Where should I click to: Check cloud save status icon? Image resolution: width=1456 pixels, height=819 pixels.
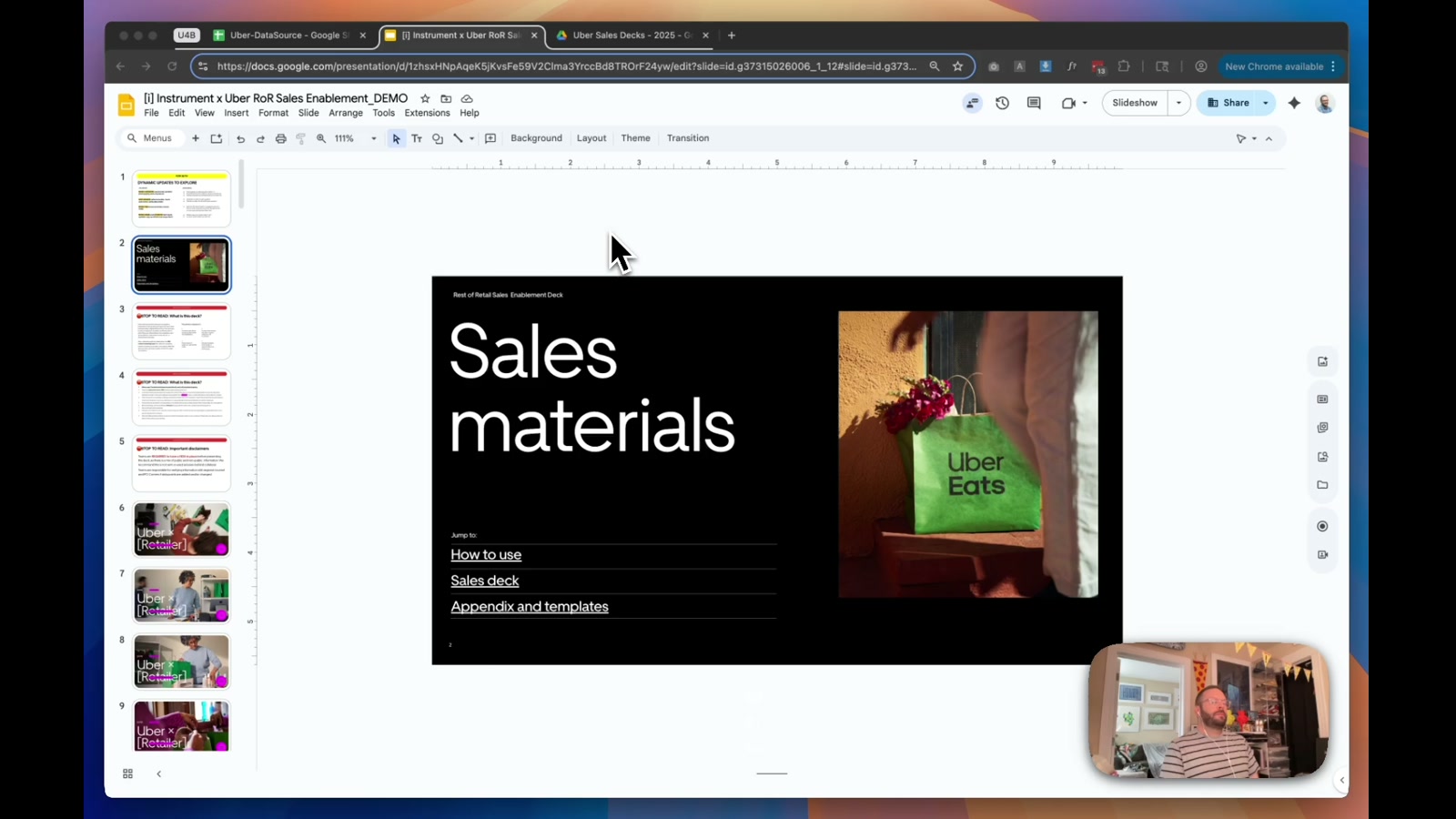tap(467, 98)
